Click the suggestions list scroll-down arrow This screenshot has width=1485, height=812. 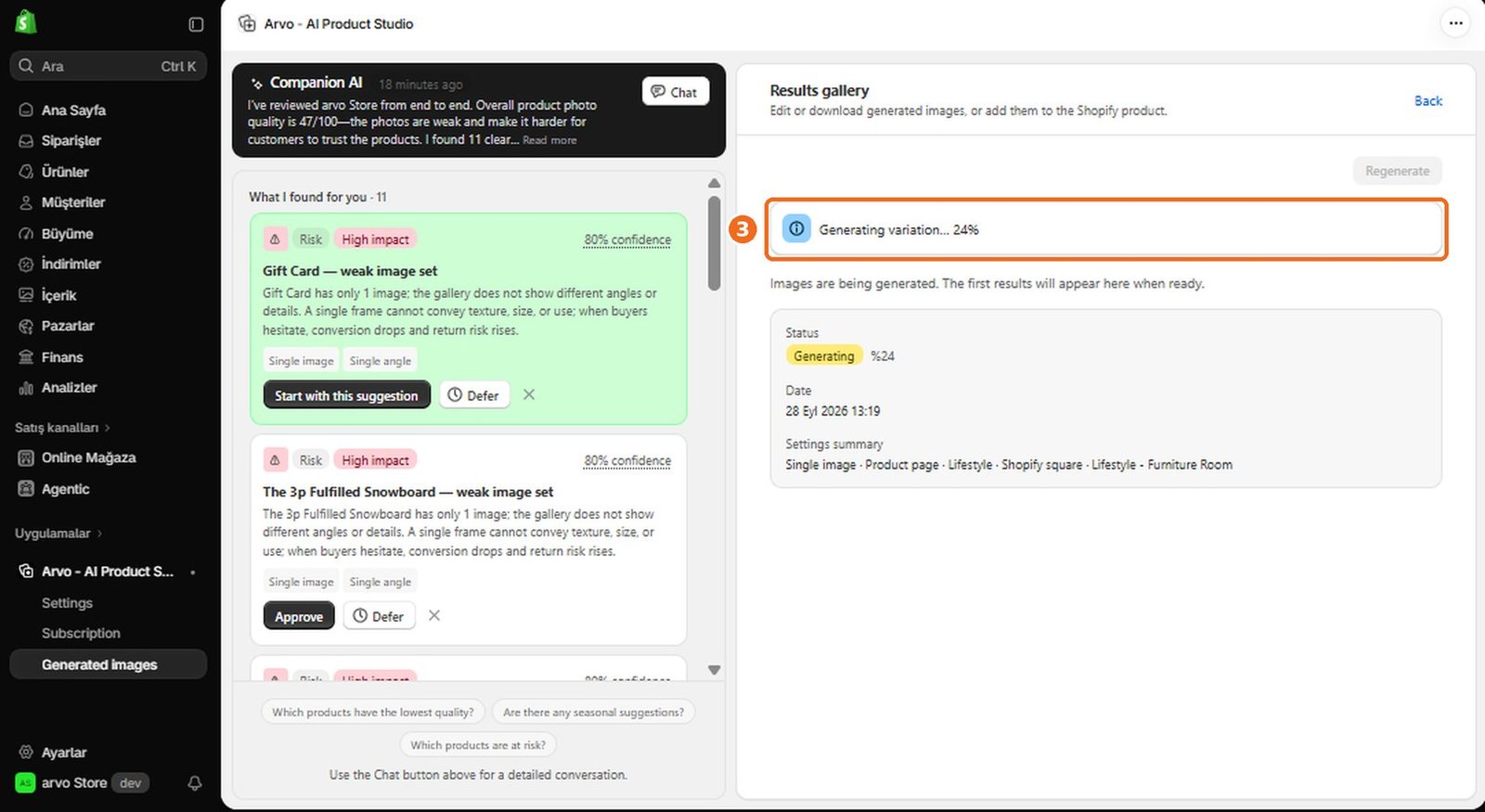coord(714,669)
